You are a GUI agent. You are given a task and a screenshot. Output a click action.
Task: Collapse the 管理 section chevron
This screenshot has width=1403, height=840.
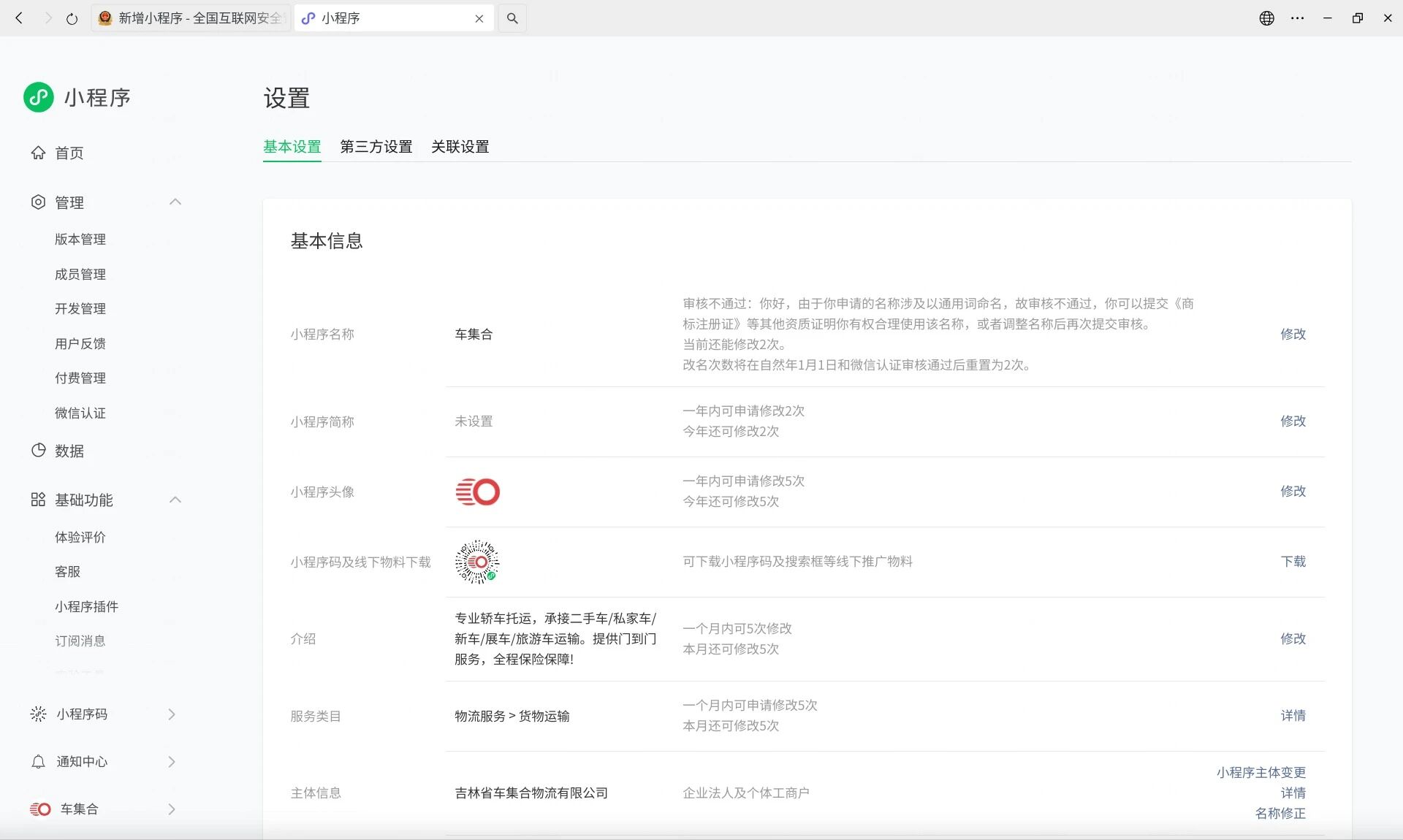(175, 202)
